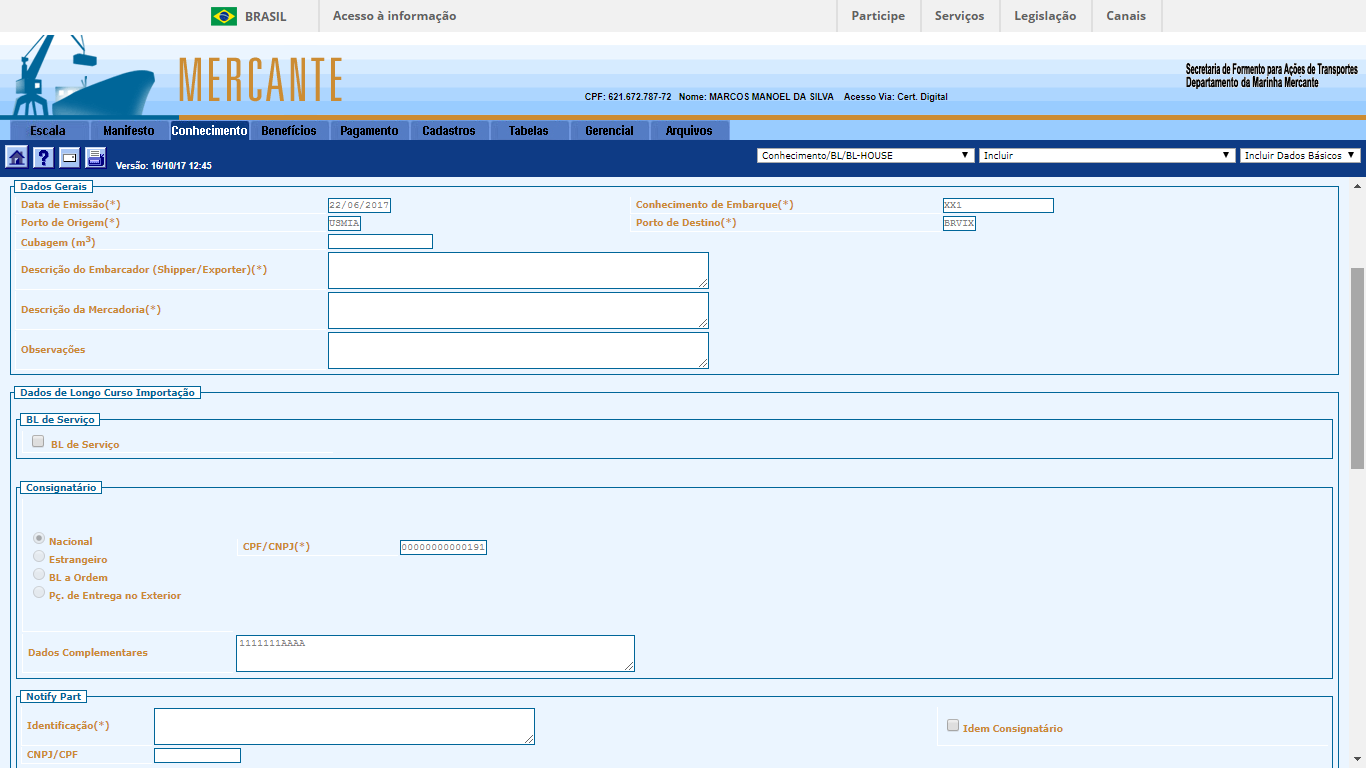Open the Manifesto tab
Image resolution: width=1366 pixels, height=768 pixels.
click(x=129, y=131)
